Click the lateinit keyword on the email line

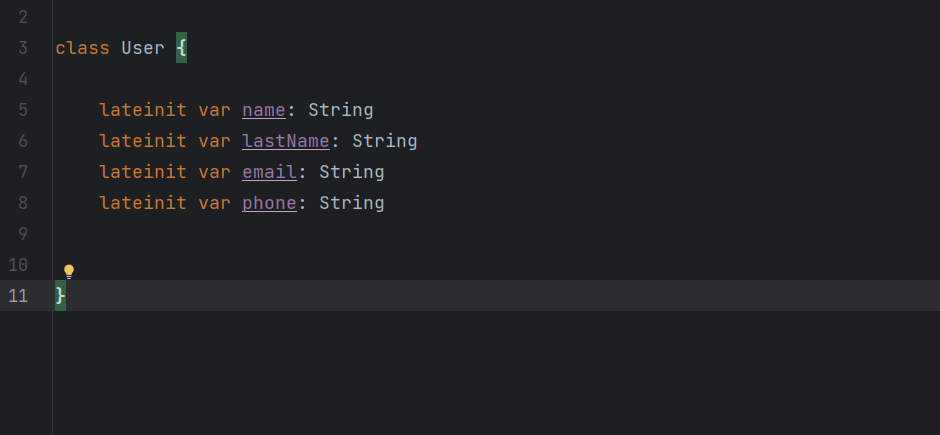click(x=143, y=172)
